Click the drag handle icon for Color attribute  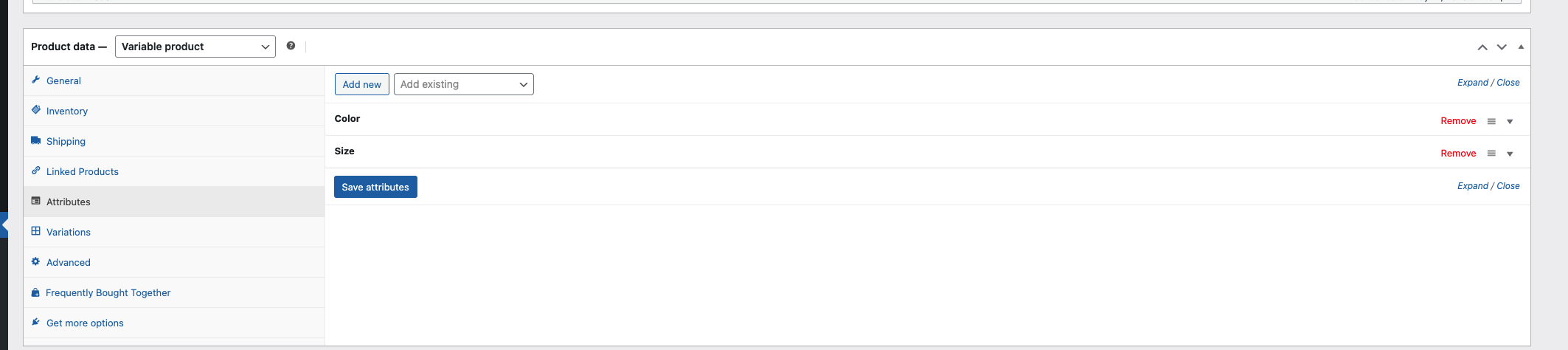[x=1491, y=121]
